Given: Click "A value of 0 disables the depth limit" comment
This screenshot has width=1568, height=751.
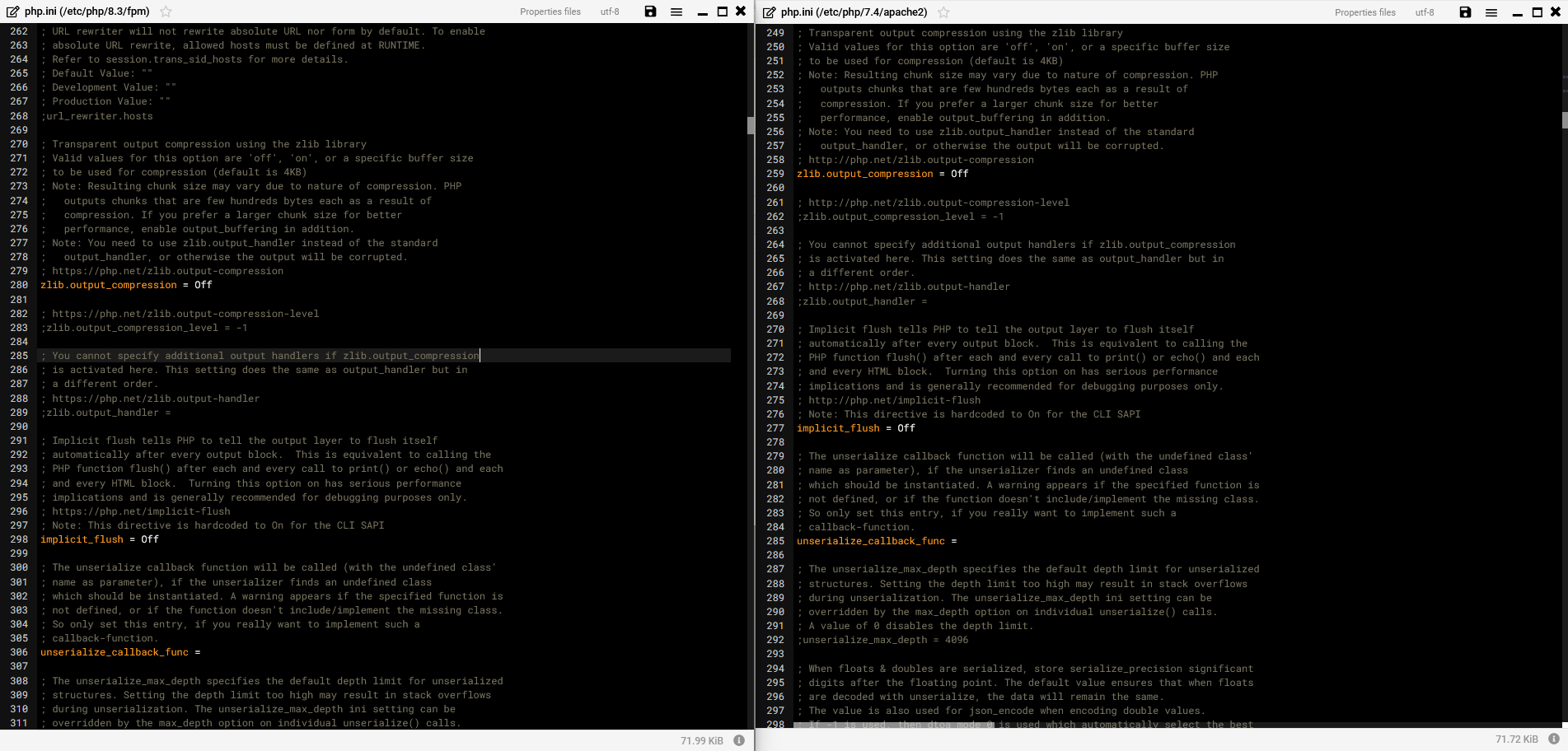Looking at the screenshot, I should 921,626.
